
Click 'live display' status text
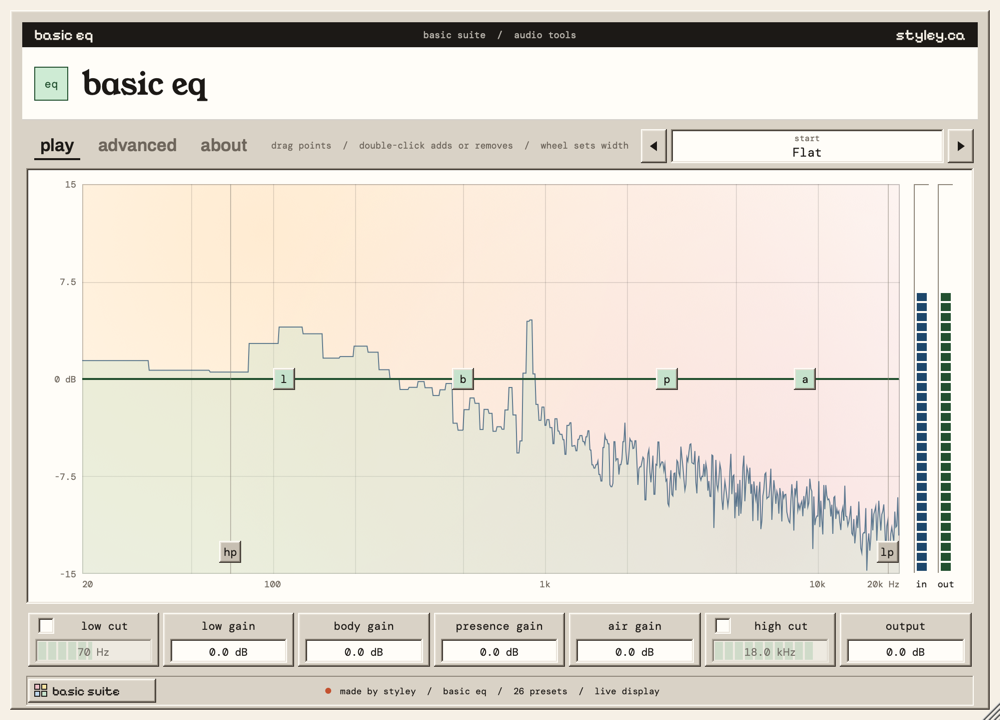tap(627, 691)
